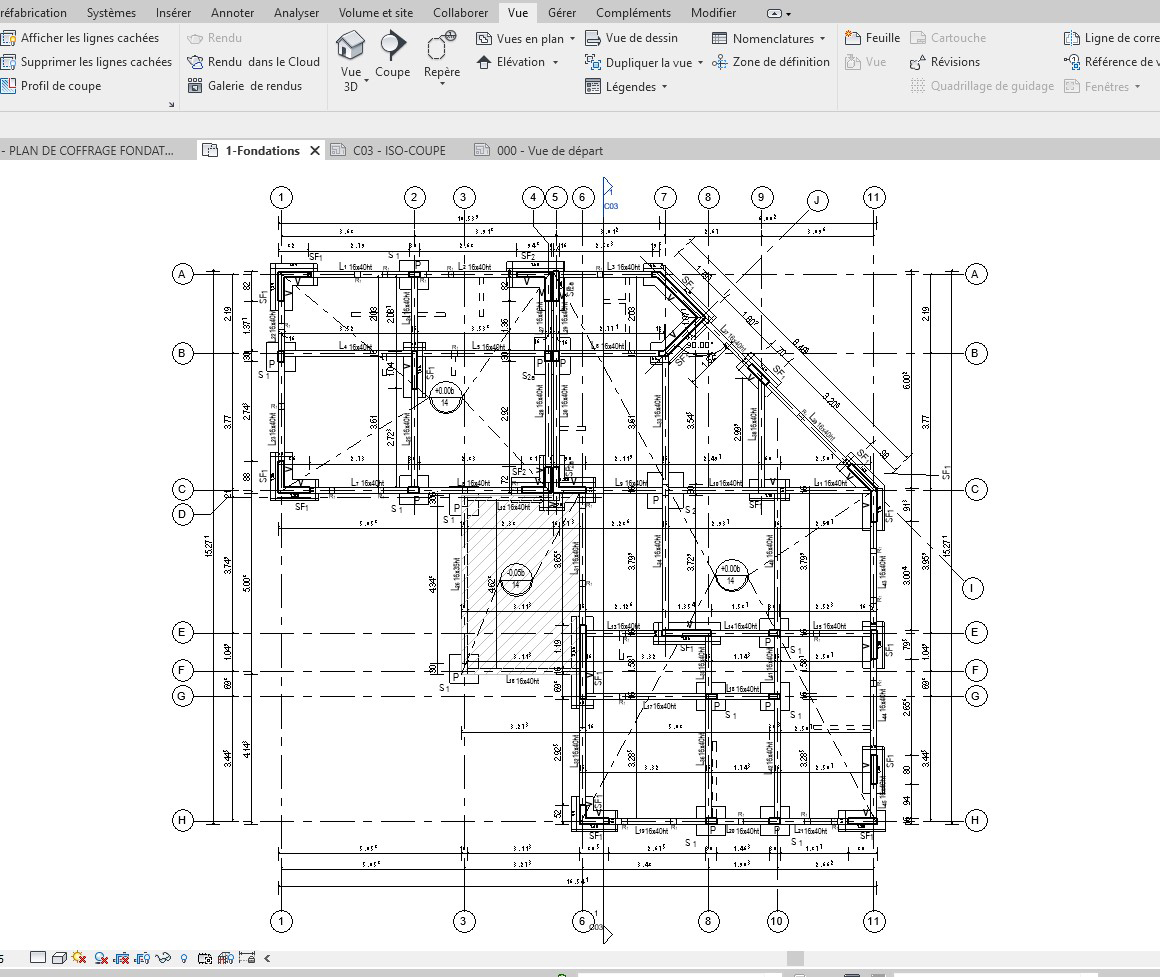Expand the Dupliquer la vue dropdown

tap(701, 63)
